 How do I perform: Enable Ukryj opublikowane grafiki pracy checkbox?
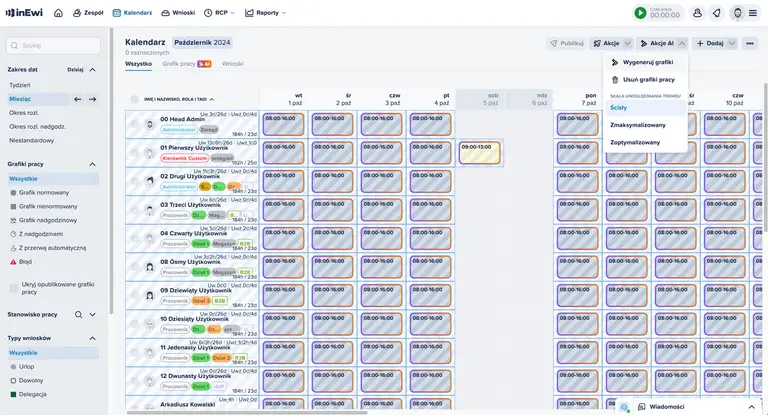[14, 285]
